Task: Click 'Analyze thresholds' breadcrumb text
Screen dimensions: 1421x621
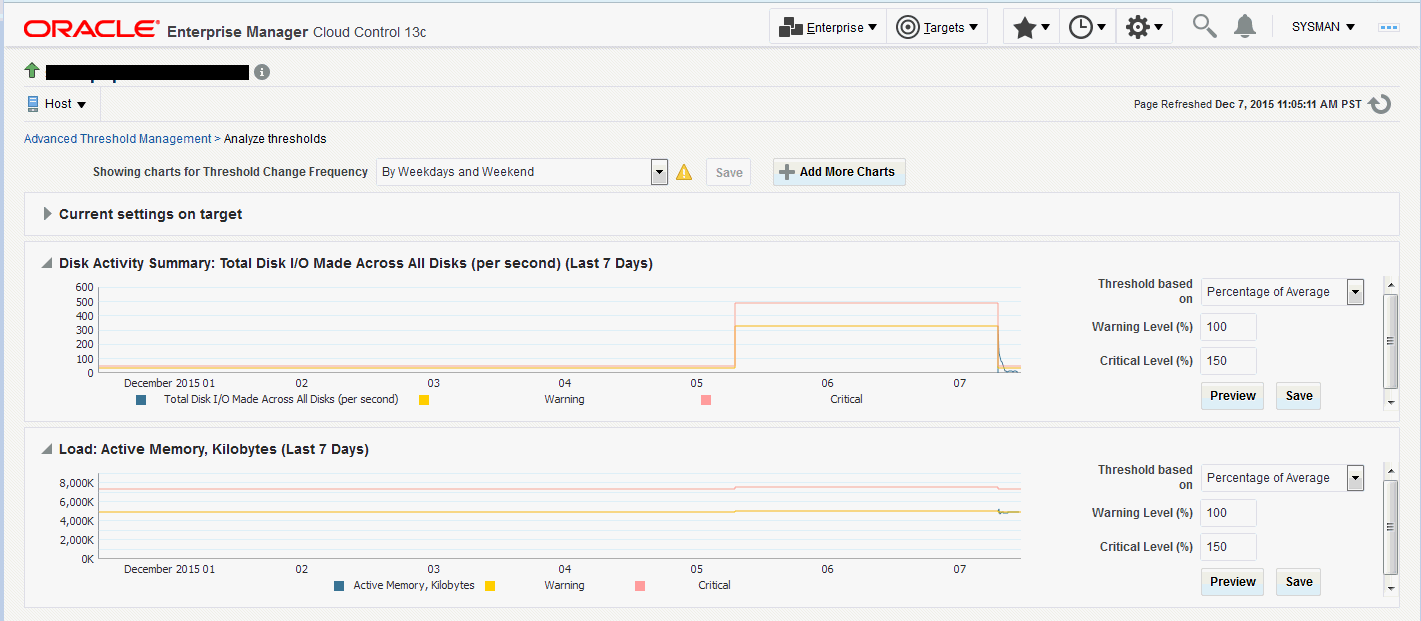Action: [275, 139]
